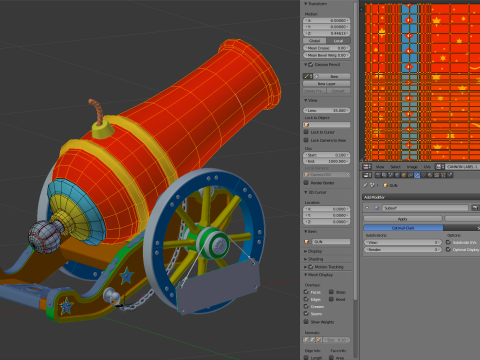Image resolution: width=480 pixels, height=360 pixels.
Task: Click the Apply modifier button
Action: click(x=403, y=219)
